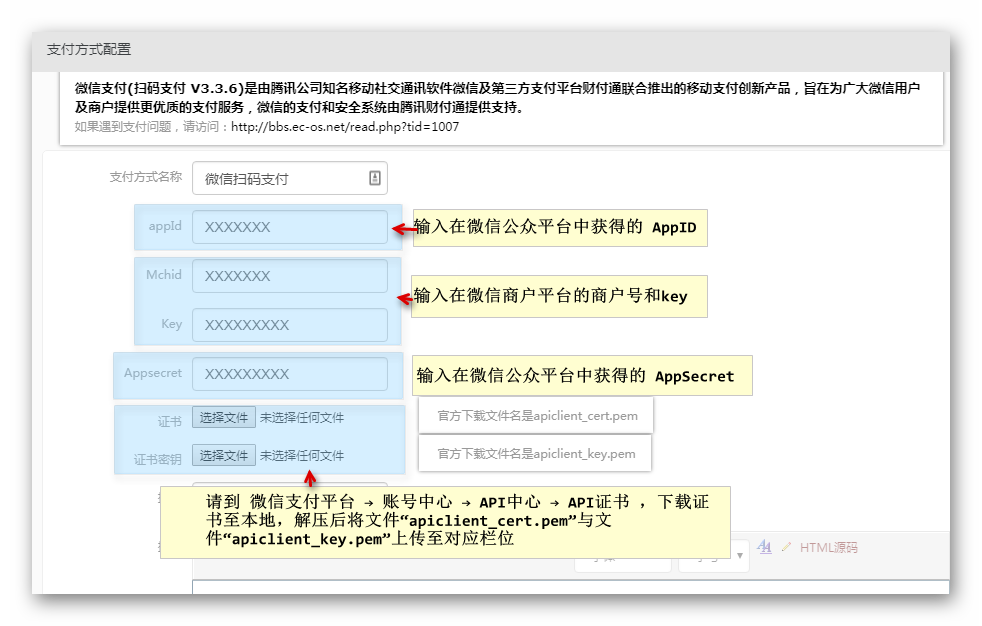The height and width of the screenshot is (626, 982).
Task: Click the hint 官方下载文件名是apiclient_cert.pem
Action: (537, 416)
